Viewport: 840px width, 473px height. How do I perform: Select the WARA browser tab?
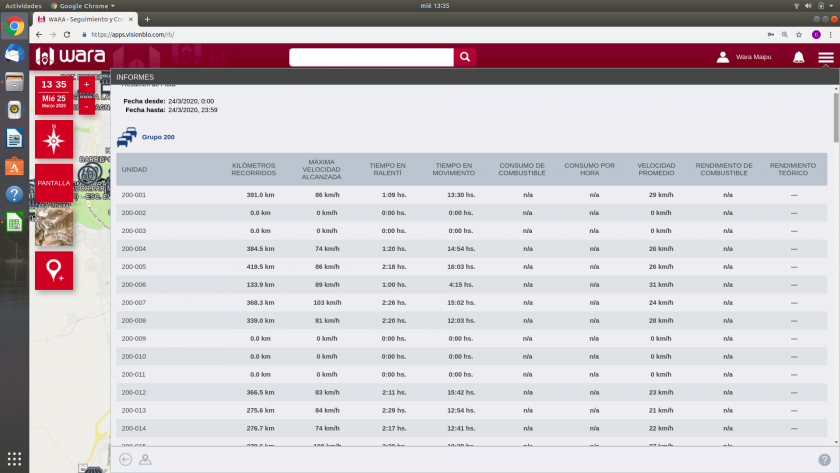tap(82, 19)
